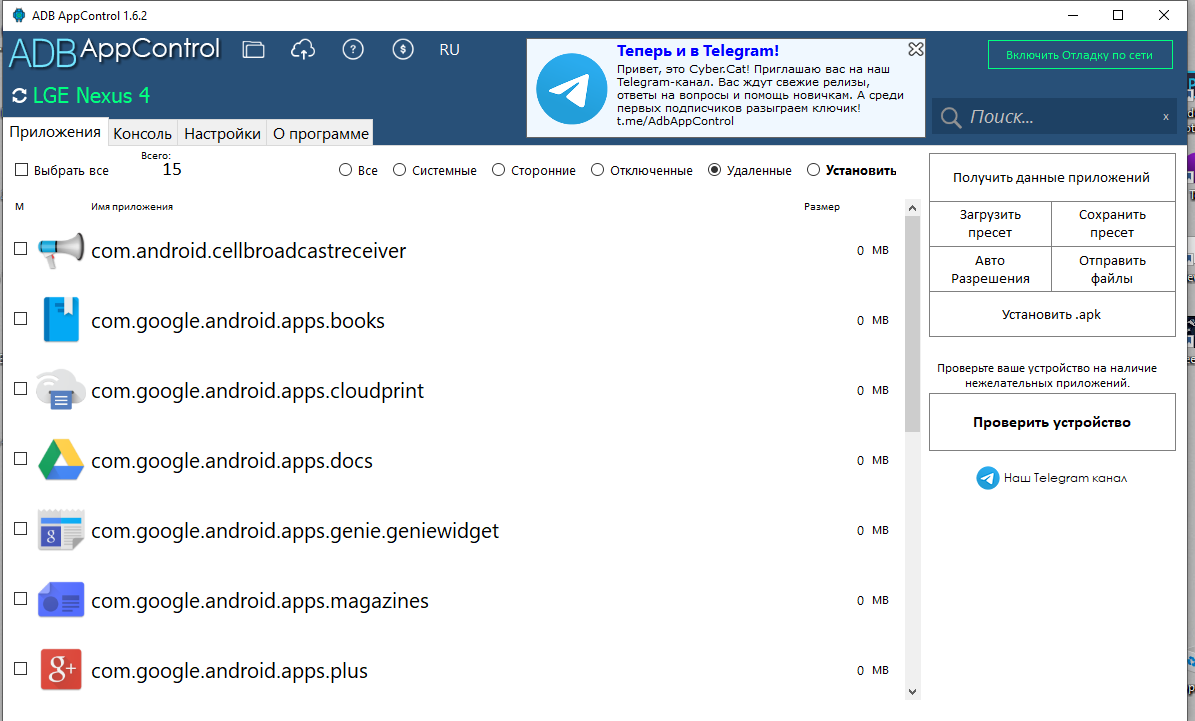
Task: Select the Удаленные radio filter
Action: (x=714, y=170)
